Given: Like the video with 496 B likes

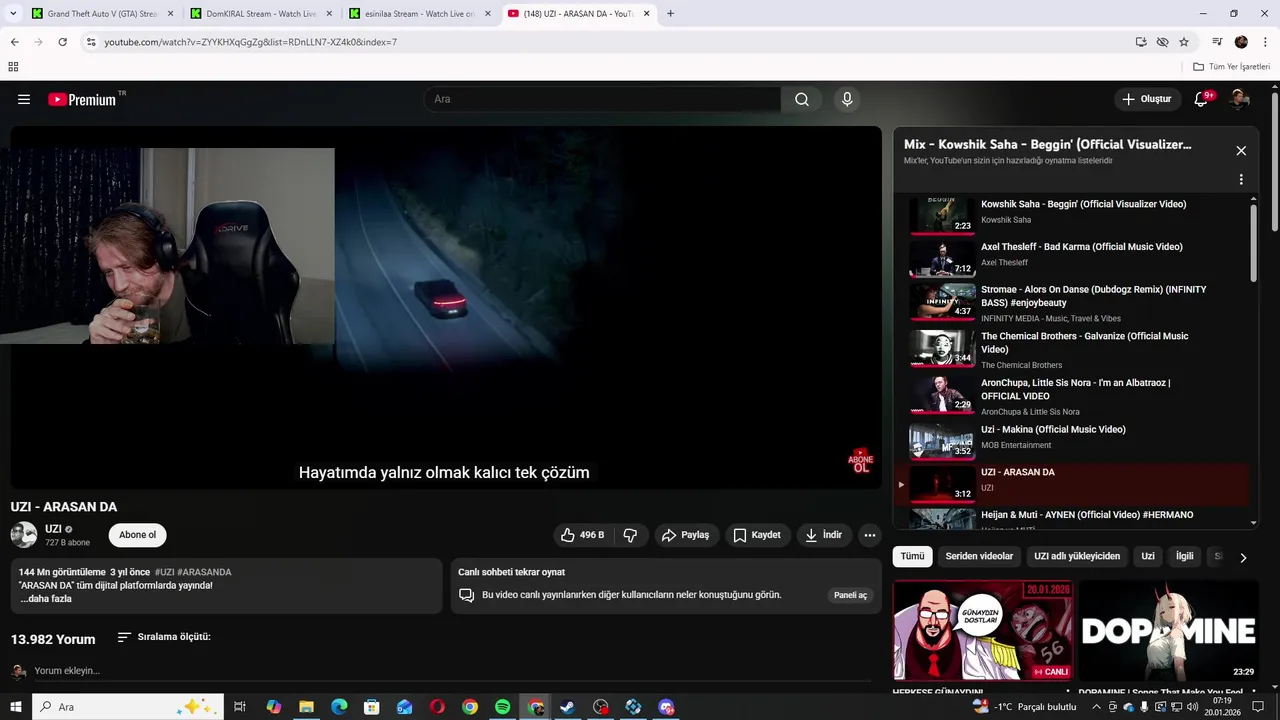Looking at the screenshot, I should point(583,535).
